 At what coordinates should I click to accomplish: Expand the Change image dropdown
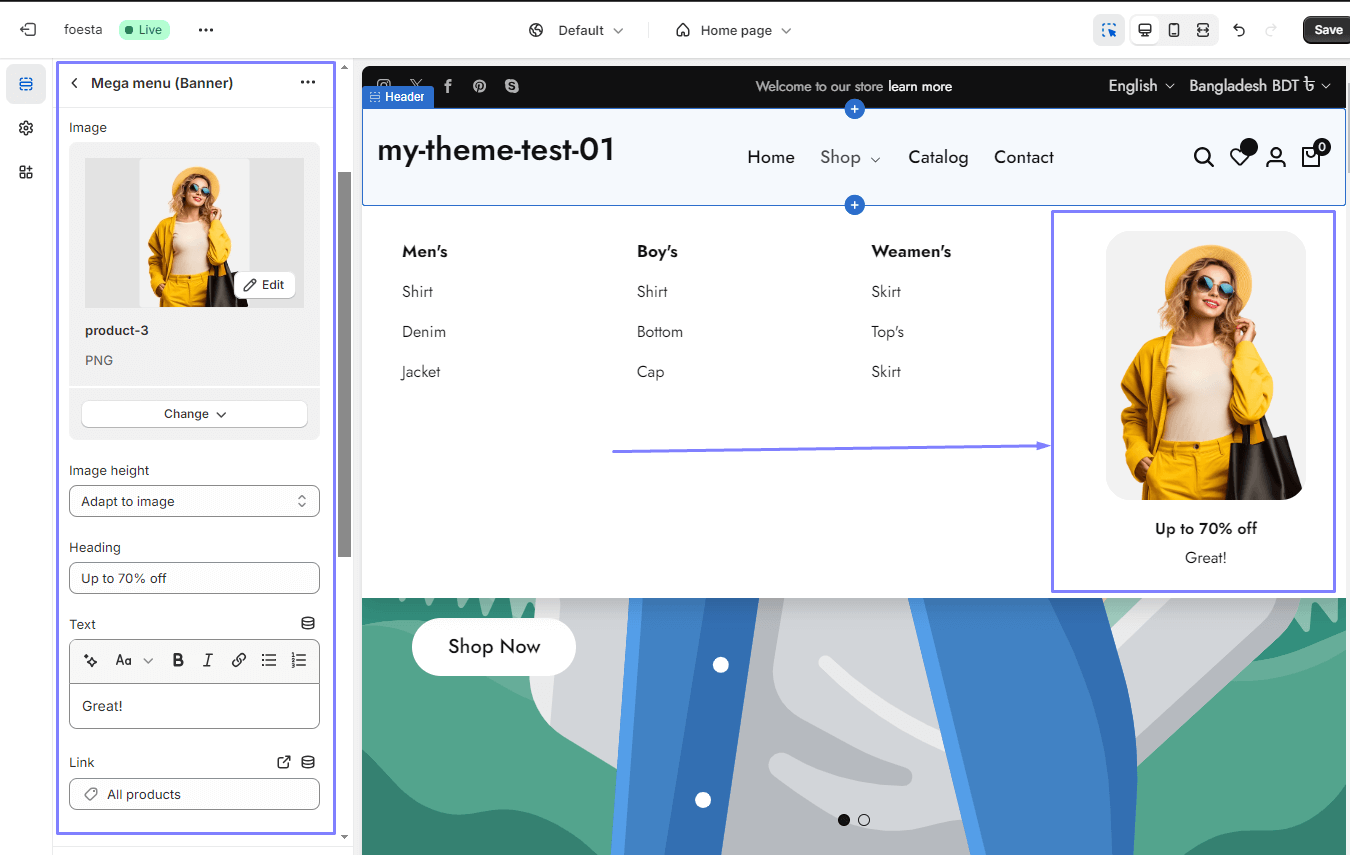point(194,414)
